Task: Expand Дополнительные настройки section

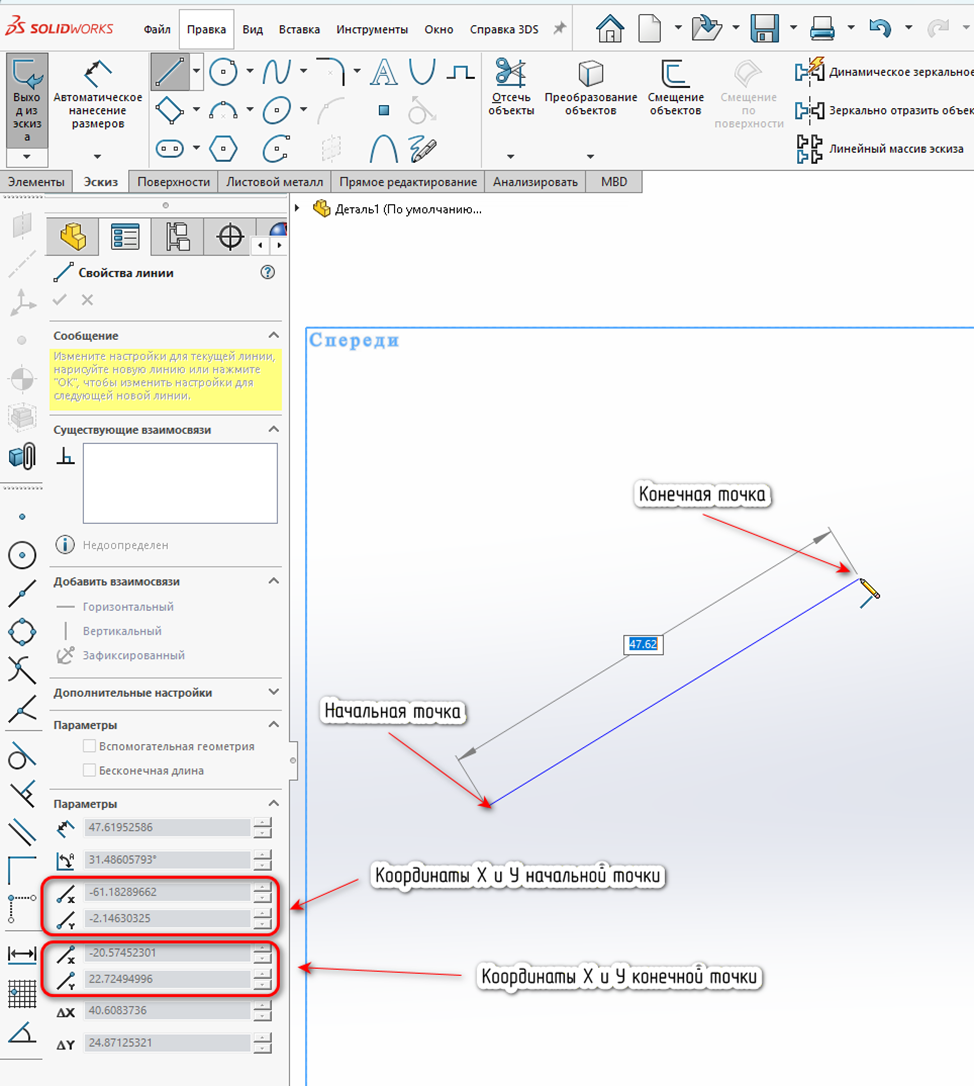Action: 274,692
